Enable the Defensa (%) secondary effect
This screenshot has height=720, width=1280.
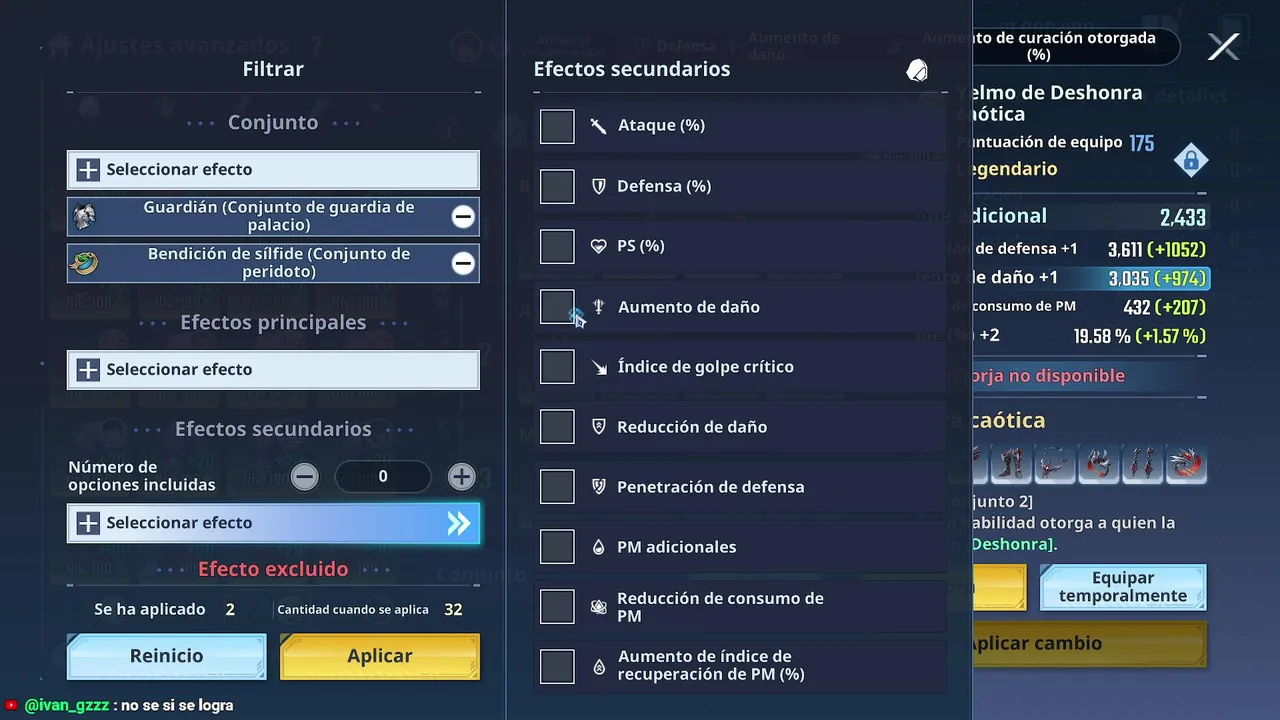tap(557, 186)
